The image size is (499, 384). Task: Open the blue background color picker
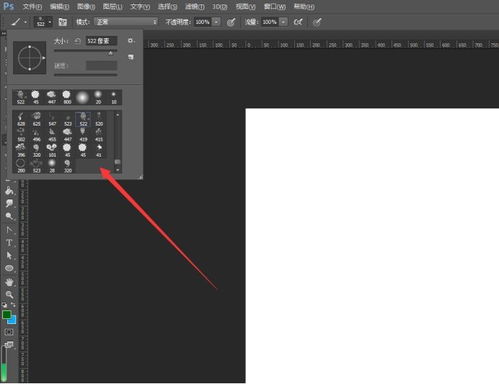pyautogui.click(x=13, y=321)
